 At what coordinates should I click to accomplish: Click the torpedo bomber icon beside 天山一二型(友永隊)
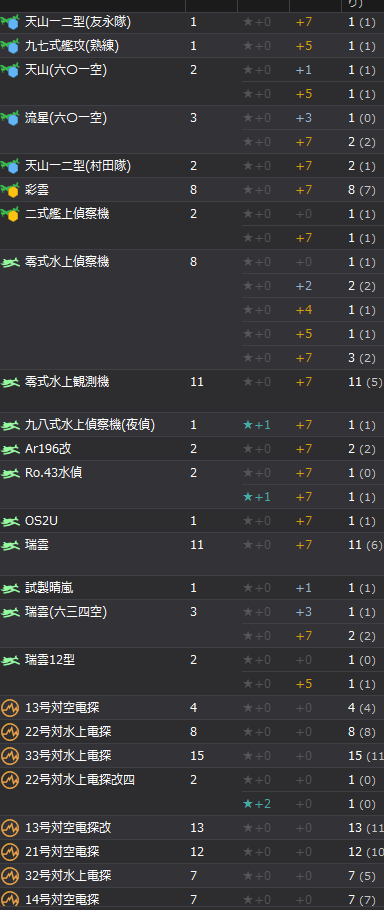coord(10,23)
